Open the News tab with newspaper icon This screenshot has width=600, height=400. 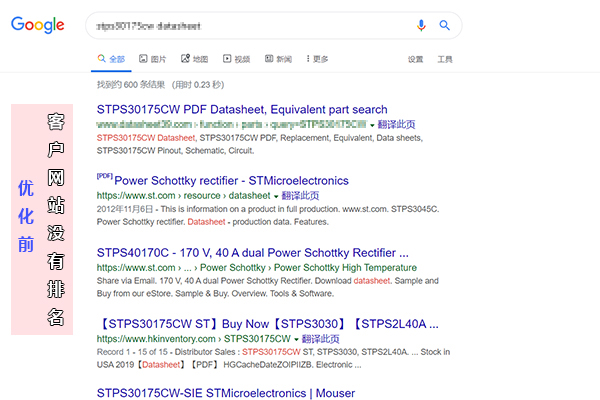tap(278, 59)
